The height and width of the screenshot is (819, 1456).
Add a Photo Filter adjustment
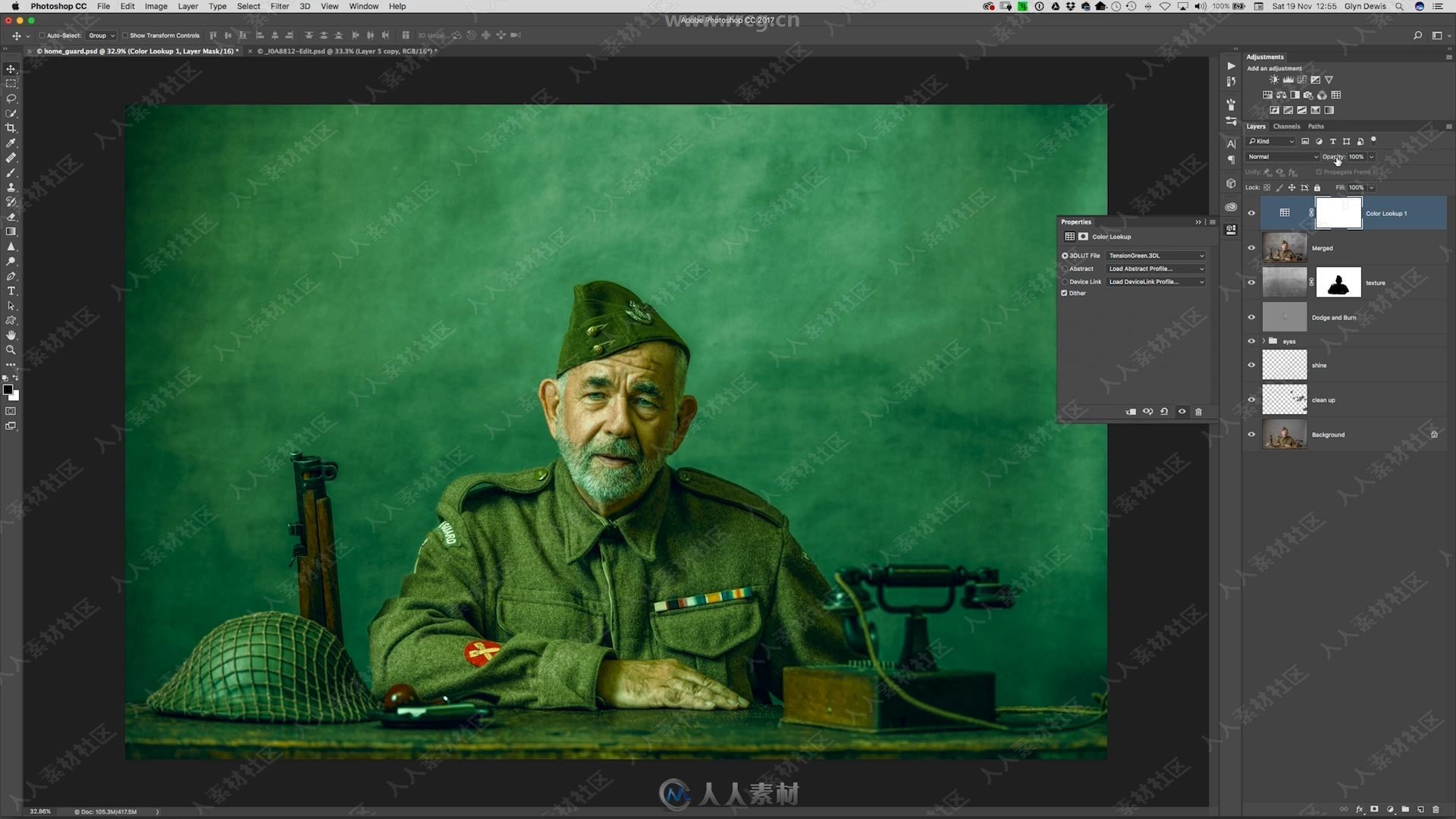click(x=1308, y=95)
